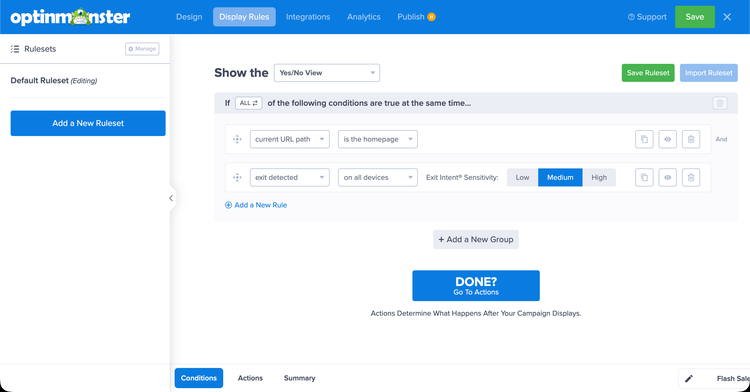Screen dimensions: 750x392
Task: Toggle visibility of current URL path rule
Action: tap(668, 139)
